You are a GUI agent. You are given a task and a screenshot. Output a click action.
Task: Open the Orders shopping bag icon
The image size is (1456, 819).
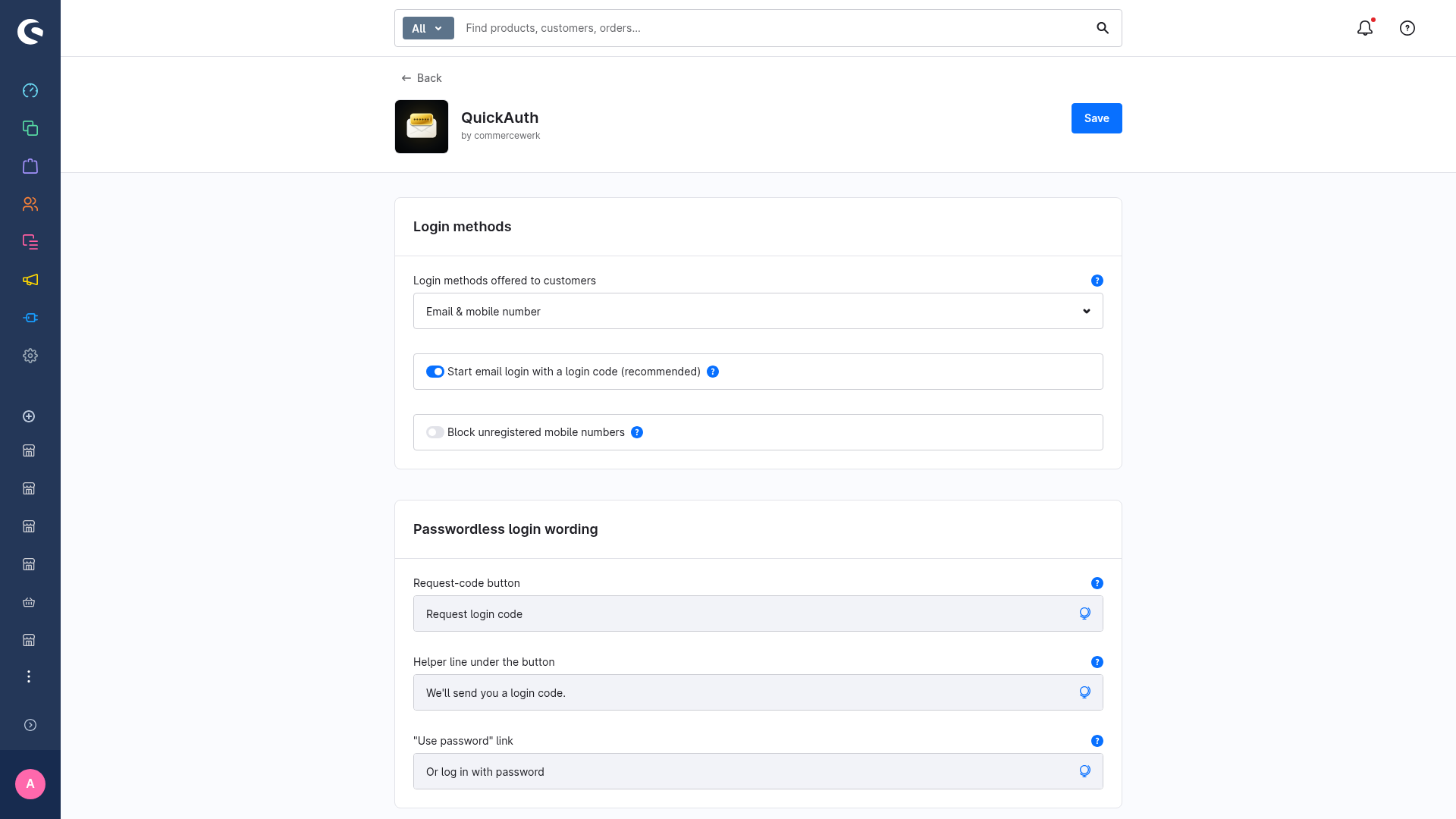30,166
